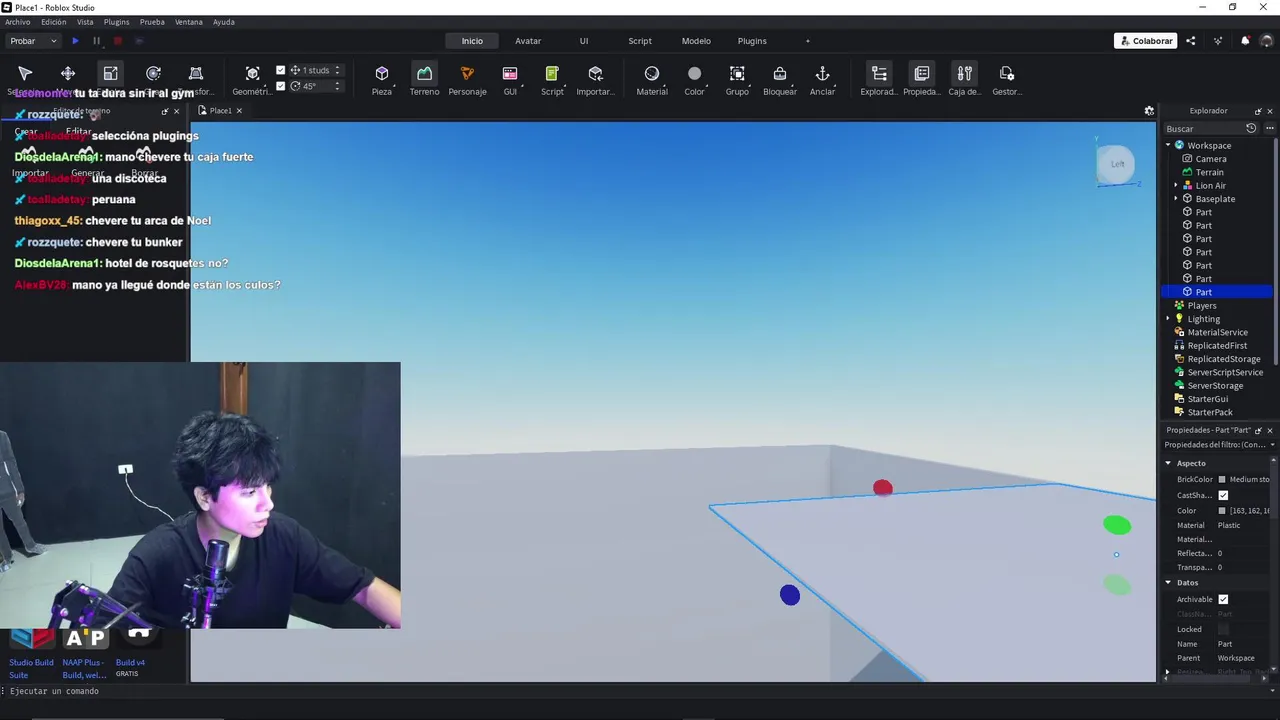Open the notifications bell
This screenshot has width=1280, height=720.
(x=1245, y=41)
